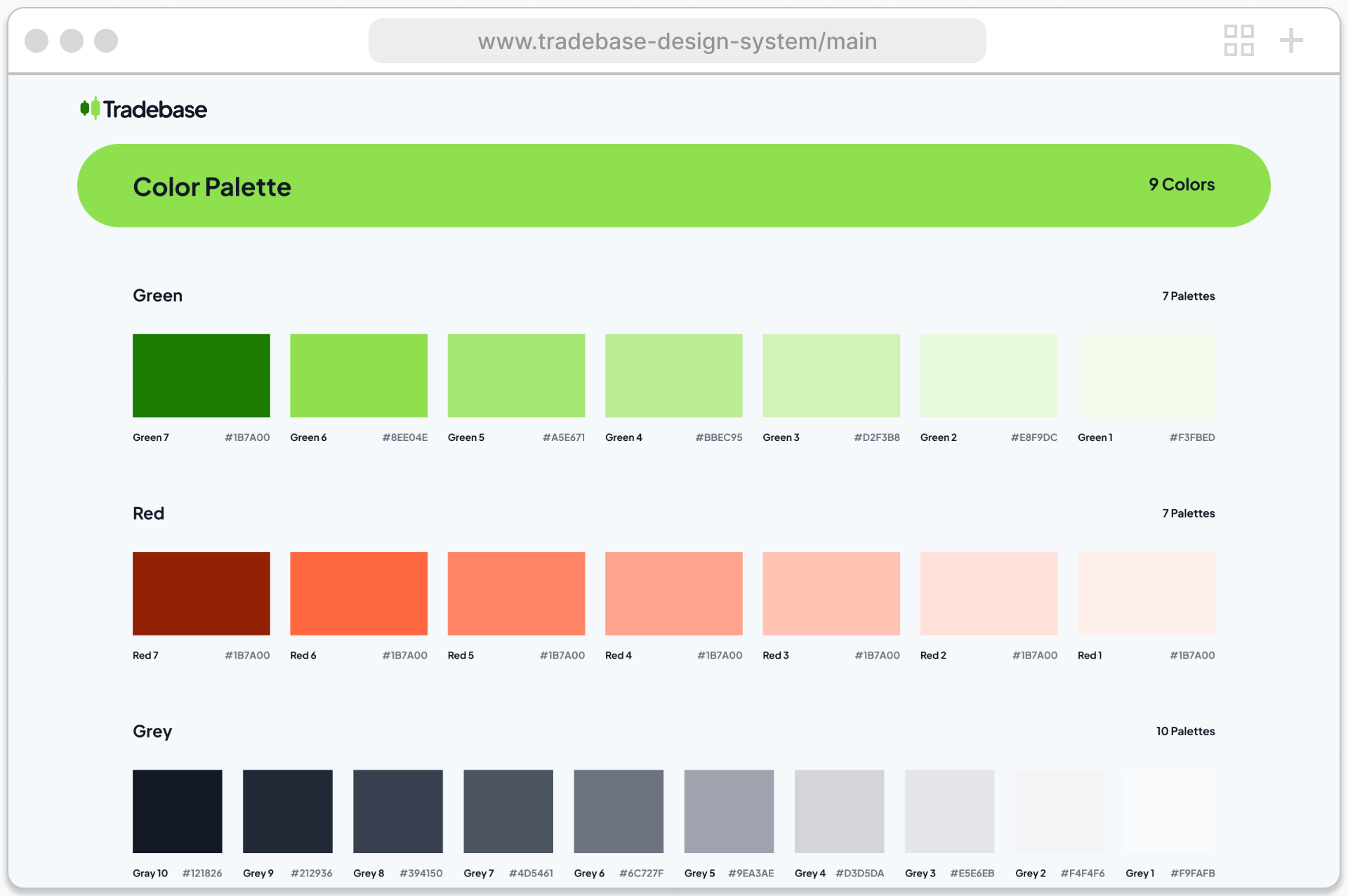Select the Green 4 swatch
This screenshot has width=1348, height=896.
click(674, 376)
